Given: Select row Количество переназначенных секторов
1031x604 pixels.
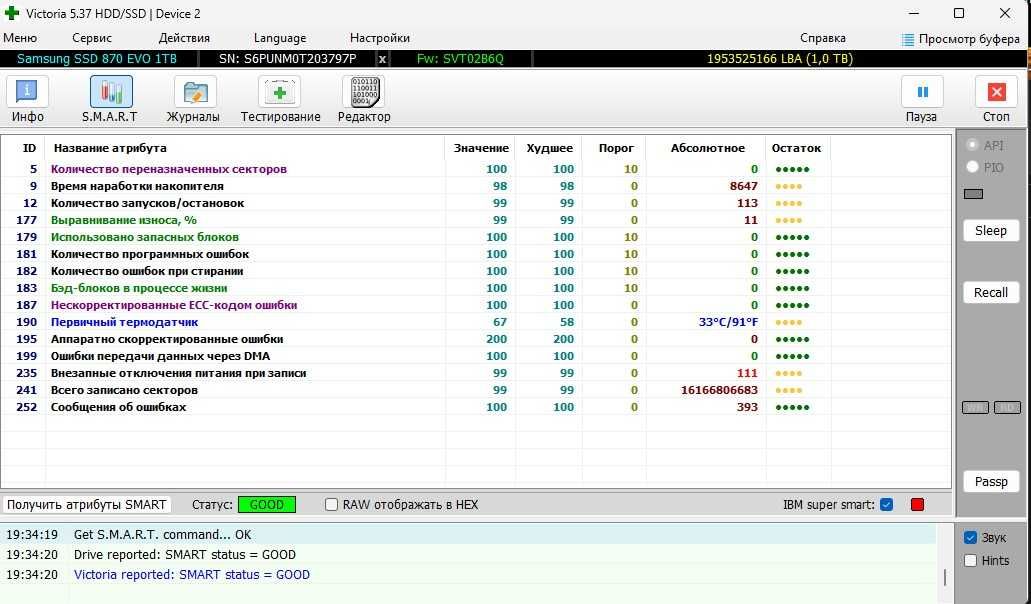Looking at the screenshot, I should coord(476,169).
